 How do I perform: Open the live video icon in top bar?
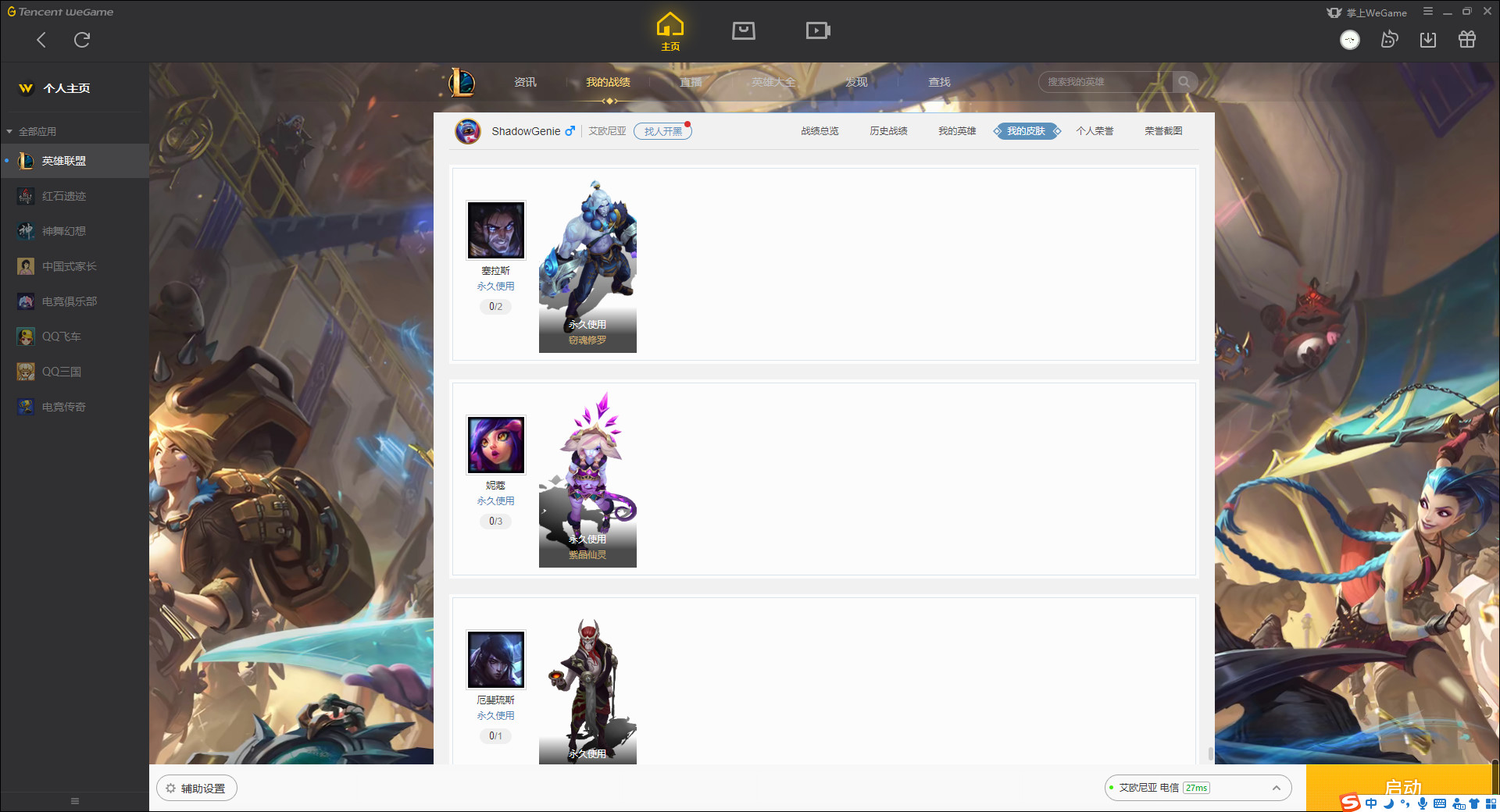[x=818, y=30]
